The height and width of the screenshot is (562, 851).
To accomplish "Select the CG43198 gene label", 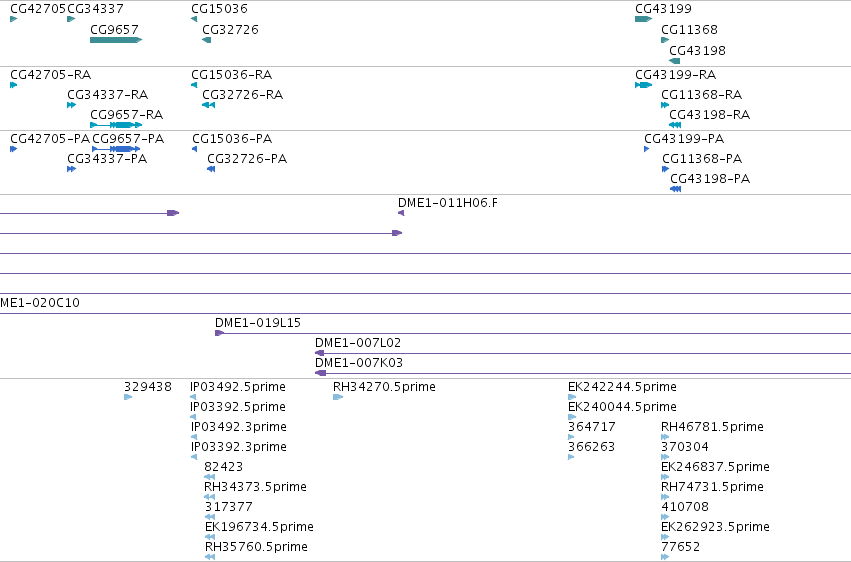I will coord(697,50).
